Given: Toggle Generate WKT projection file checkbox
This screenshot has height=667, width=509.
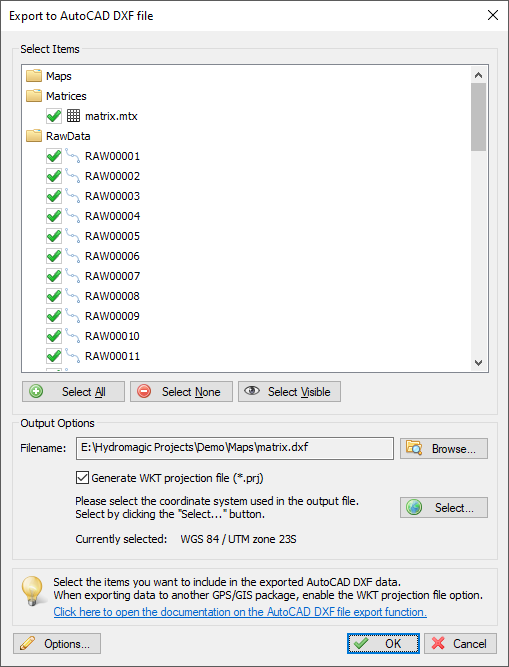Looking at the screenshot, I should [82, 478].
